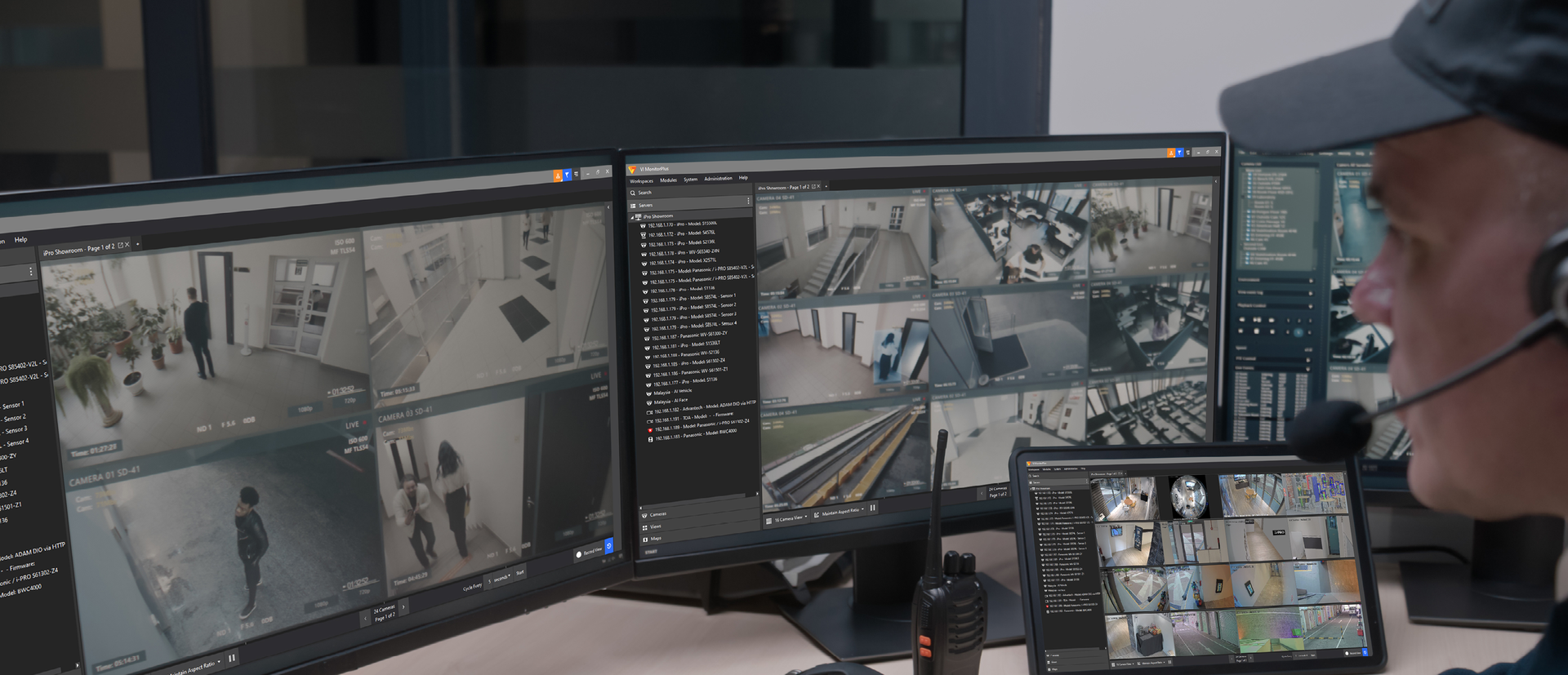Select 192.168.1.191 TOA Model entry

coord(691,418)
